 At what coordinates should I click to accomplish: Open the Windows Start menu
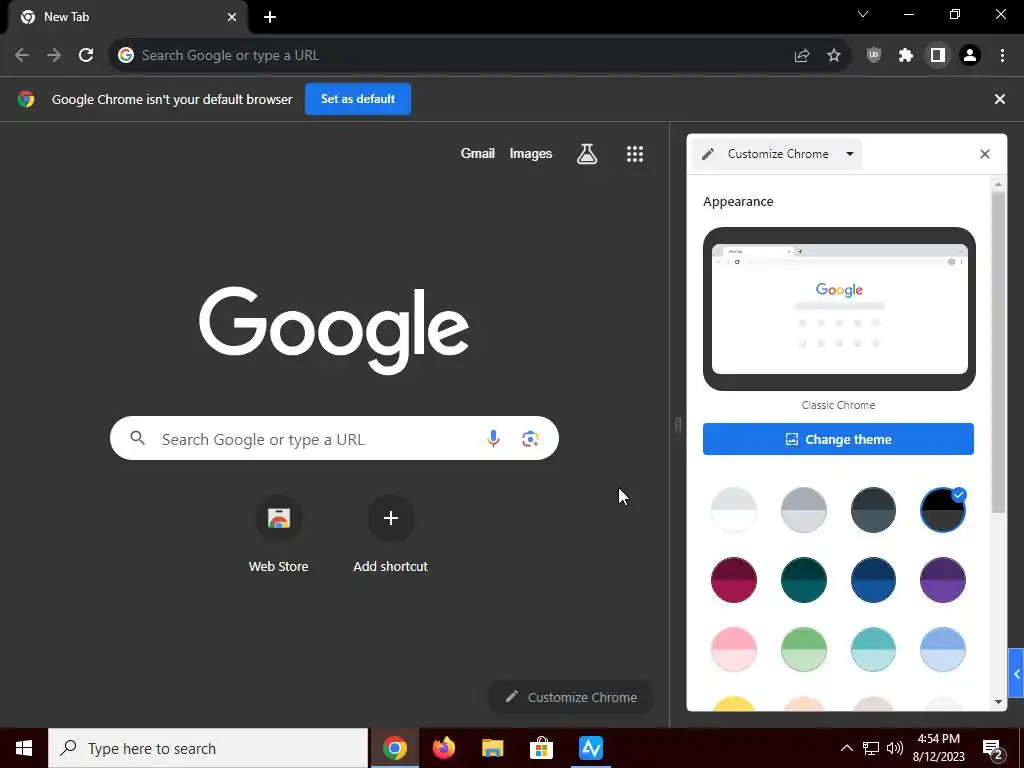point(24,748)
